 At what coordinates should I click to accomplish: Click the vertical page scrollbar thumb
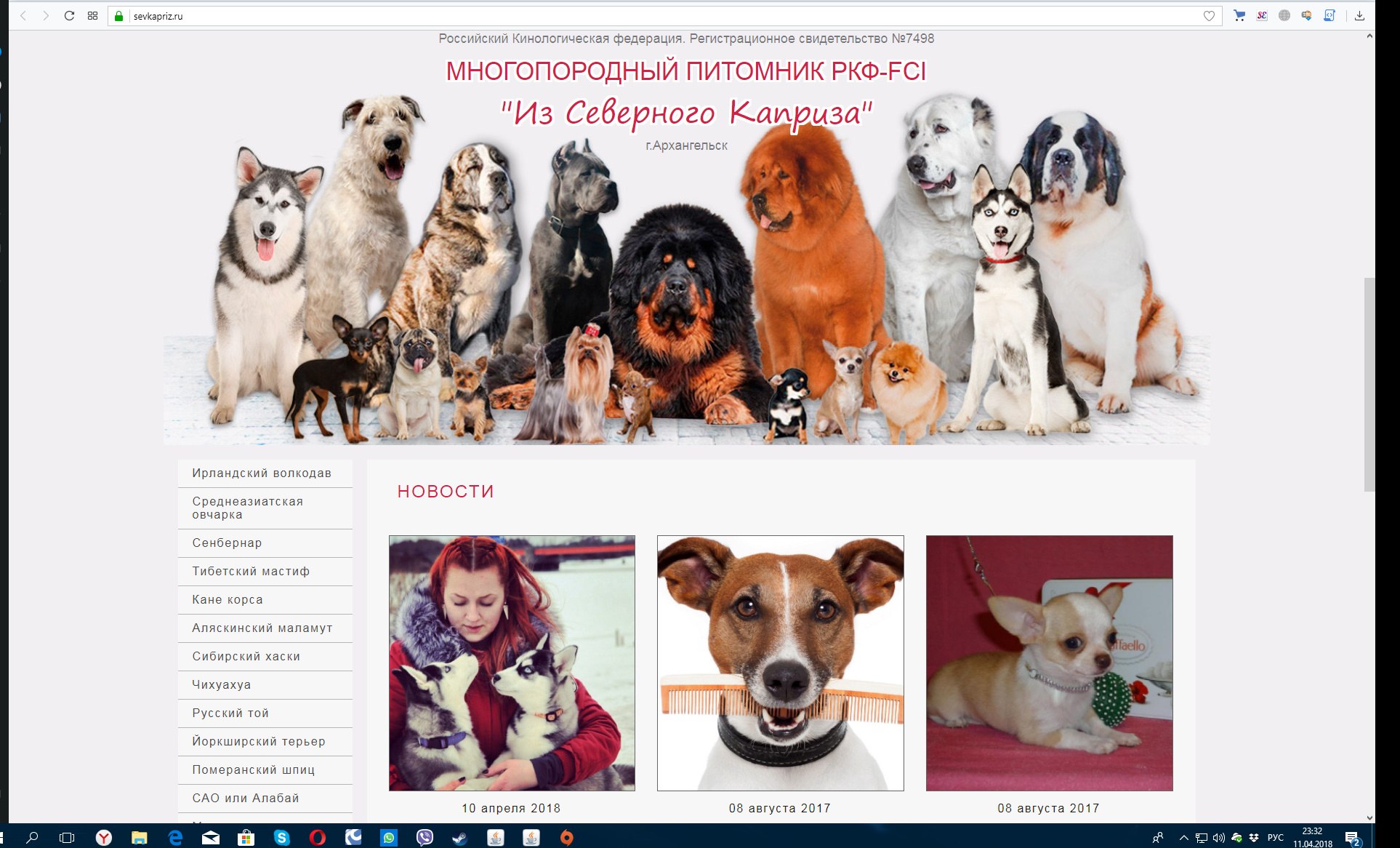coord(1369,384)
